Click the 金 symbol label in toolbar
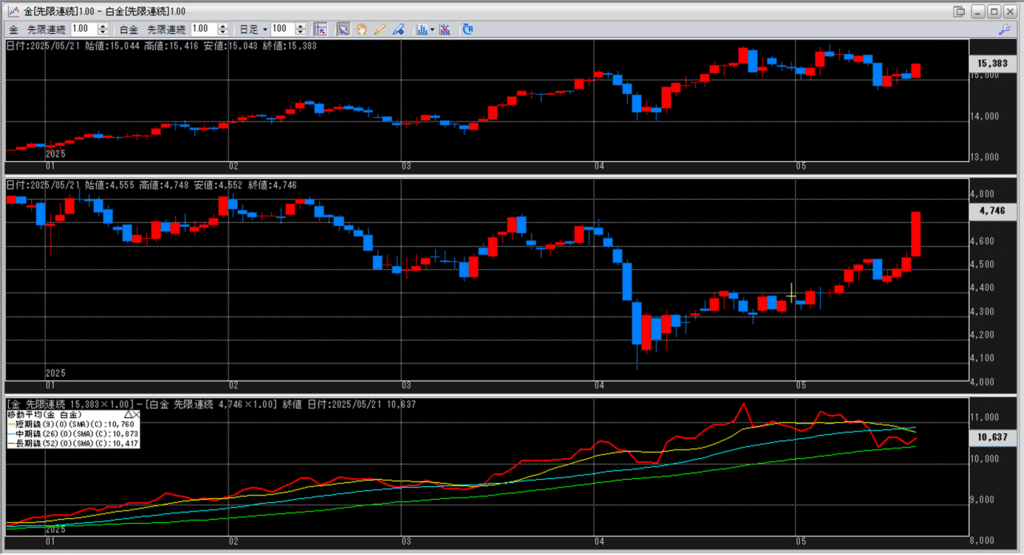The height and width of the screenshot is (555, 1024). tap(14, 29)
